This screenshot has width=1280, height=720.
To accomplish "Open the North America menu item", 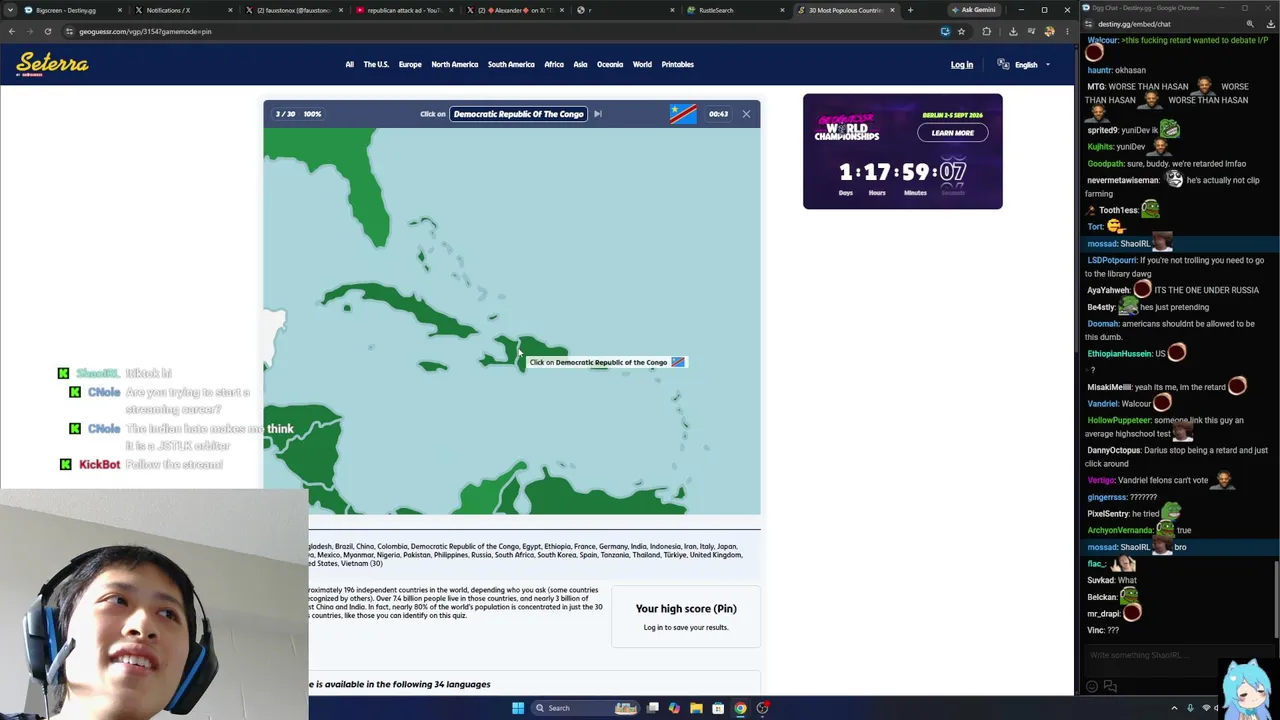I will [455, 65].
